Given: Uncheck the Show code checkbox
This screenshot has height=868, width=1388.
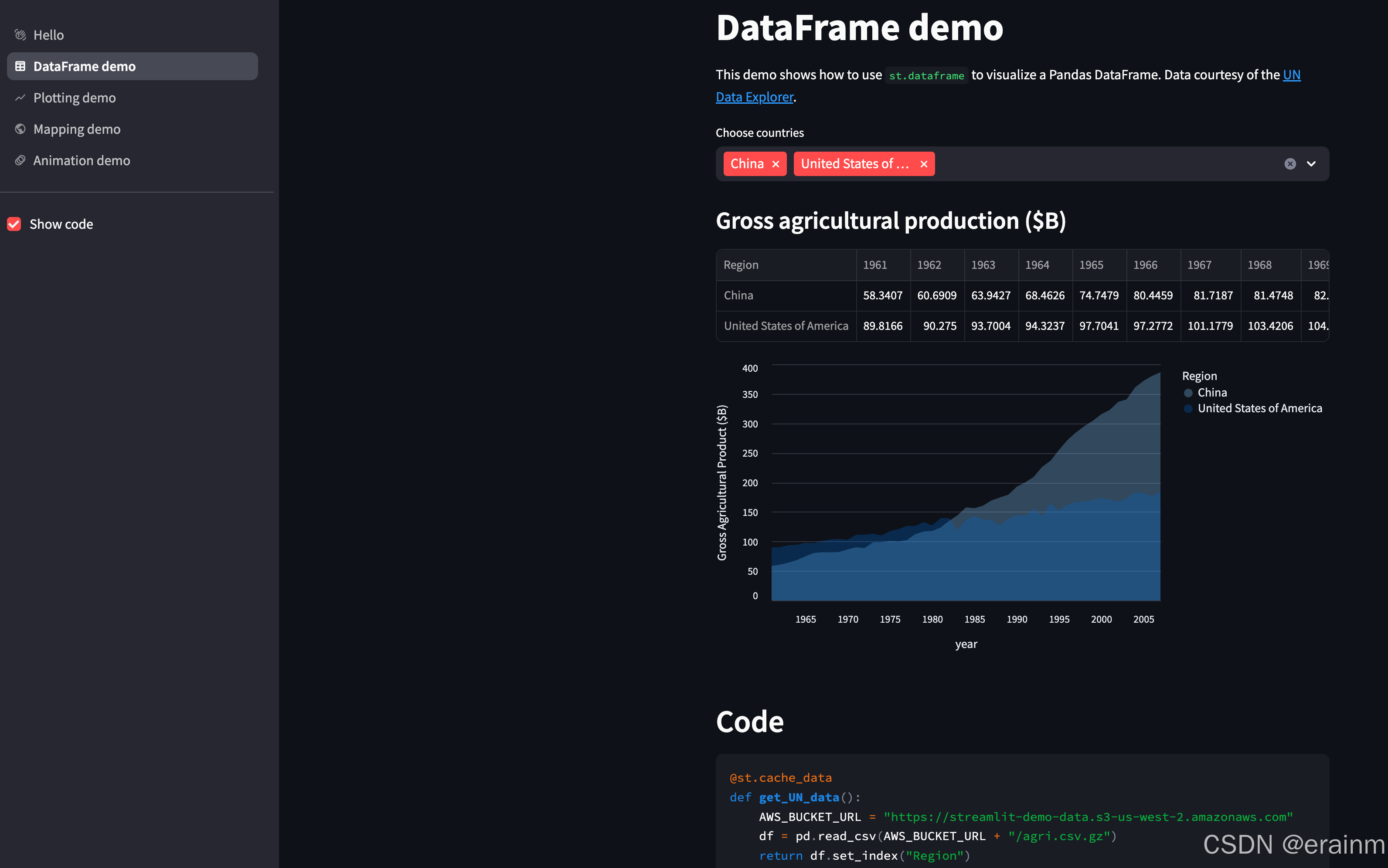Looking at the screenshot, I should (14, 224).
